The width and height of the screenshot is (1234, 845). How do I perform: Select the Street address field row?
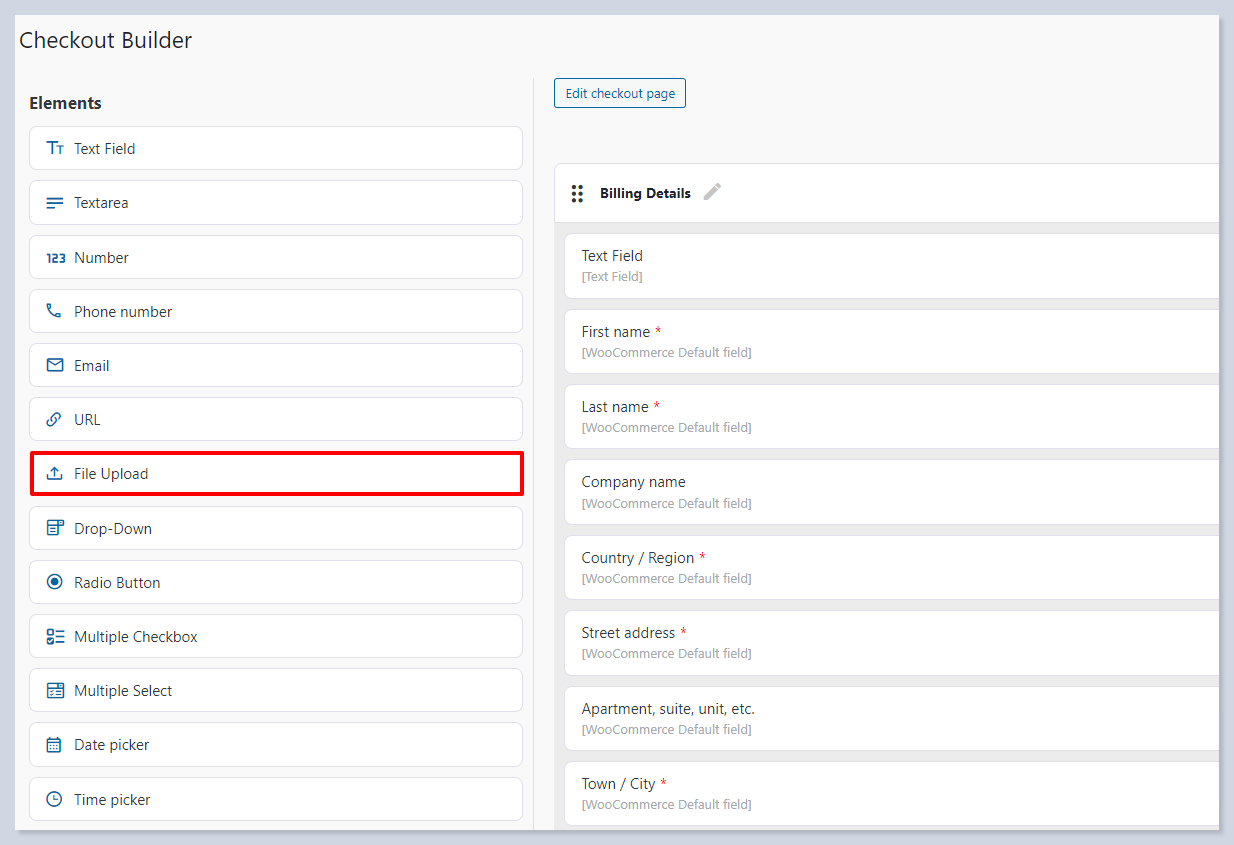pos(890,642)
